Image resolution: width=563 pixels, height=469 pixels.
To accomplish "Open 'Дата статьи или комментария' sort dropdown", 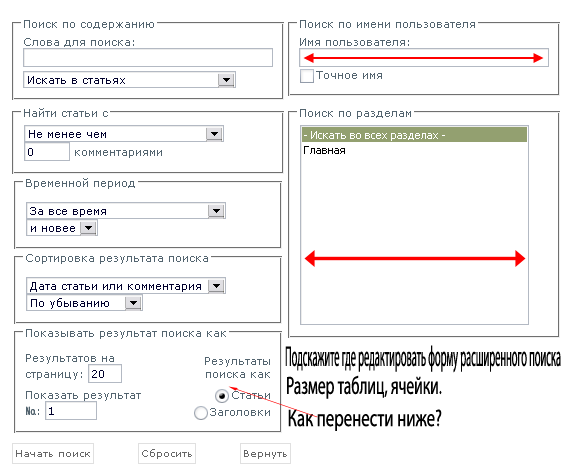I will click(x=126, y=286).
